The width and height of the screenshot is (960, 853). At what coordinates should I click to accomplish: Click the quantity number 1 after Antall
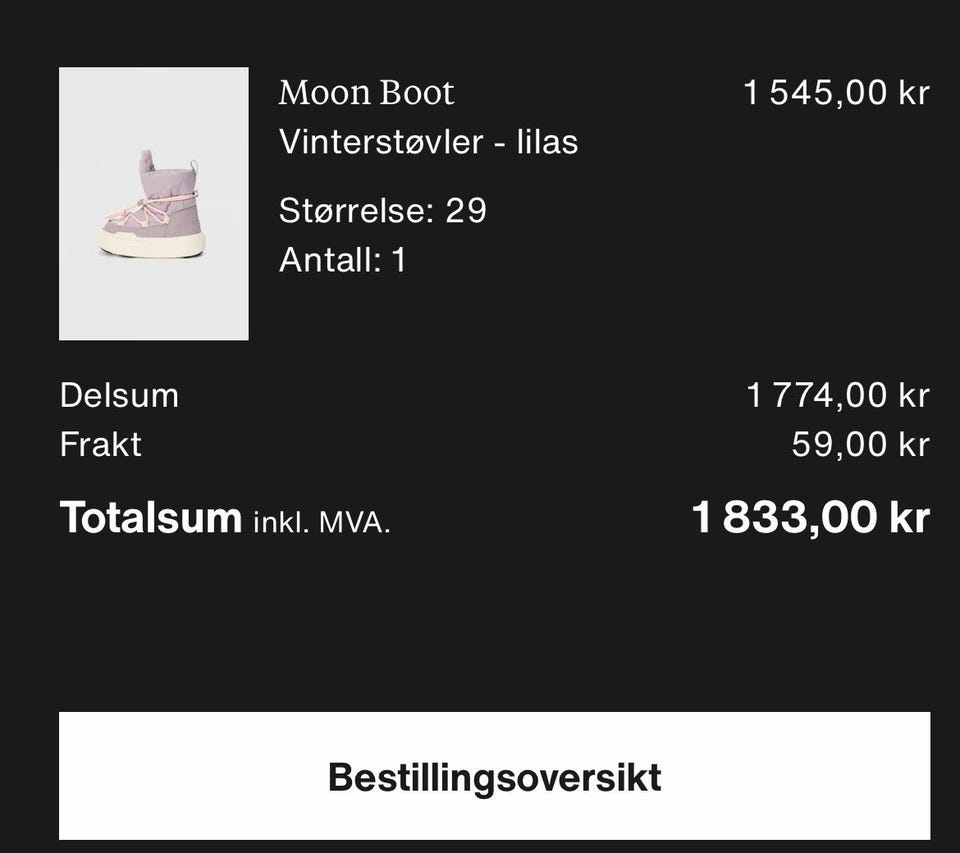[x=398, y=260]
